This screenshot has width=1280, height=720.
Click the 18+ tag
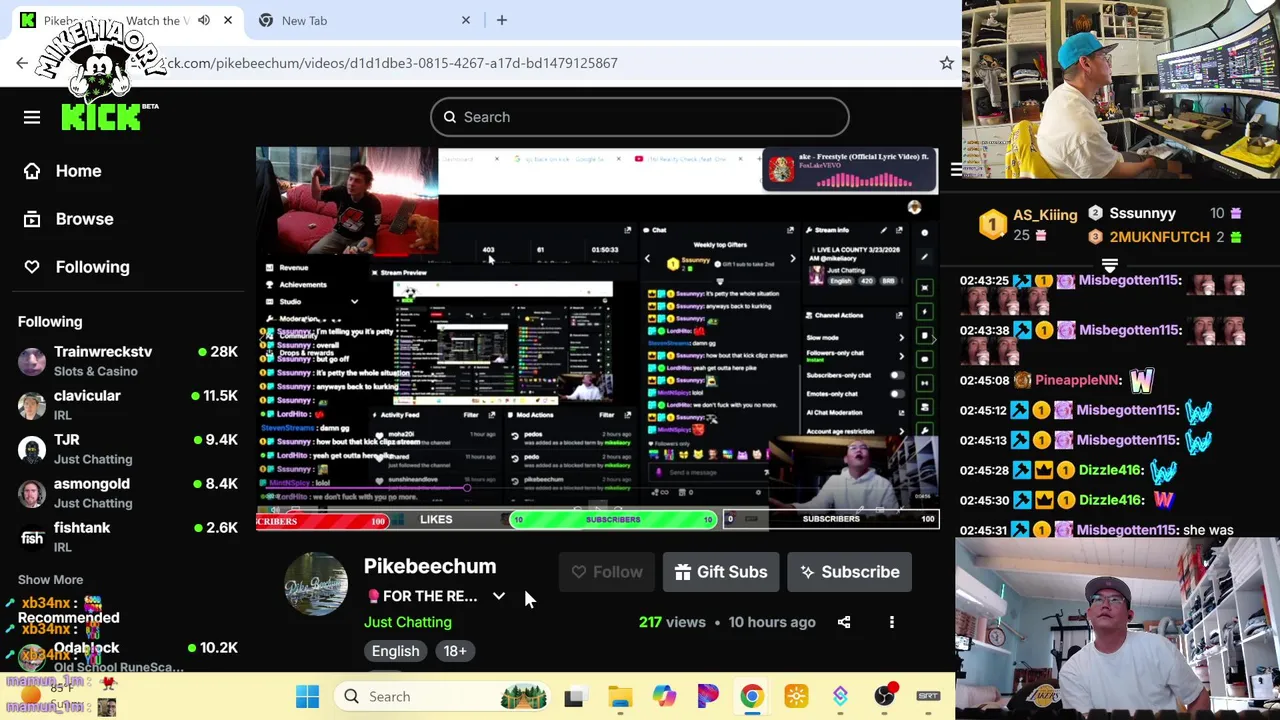(x=455, y=651)
